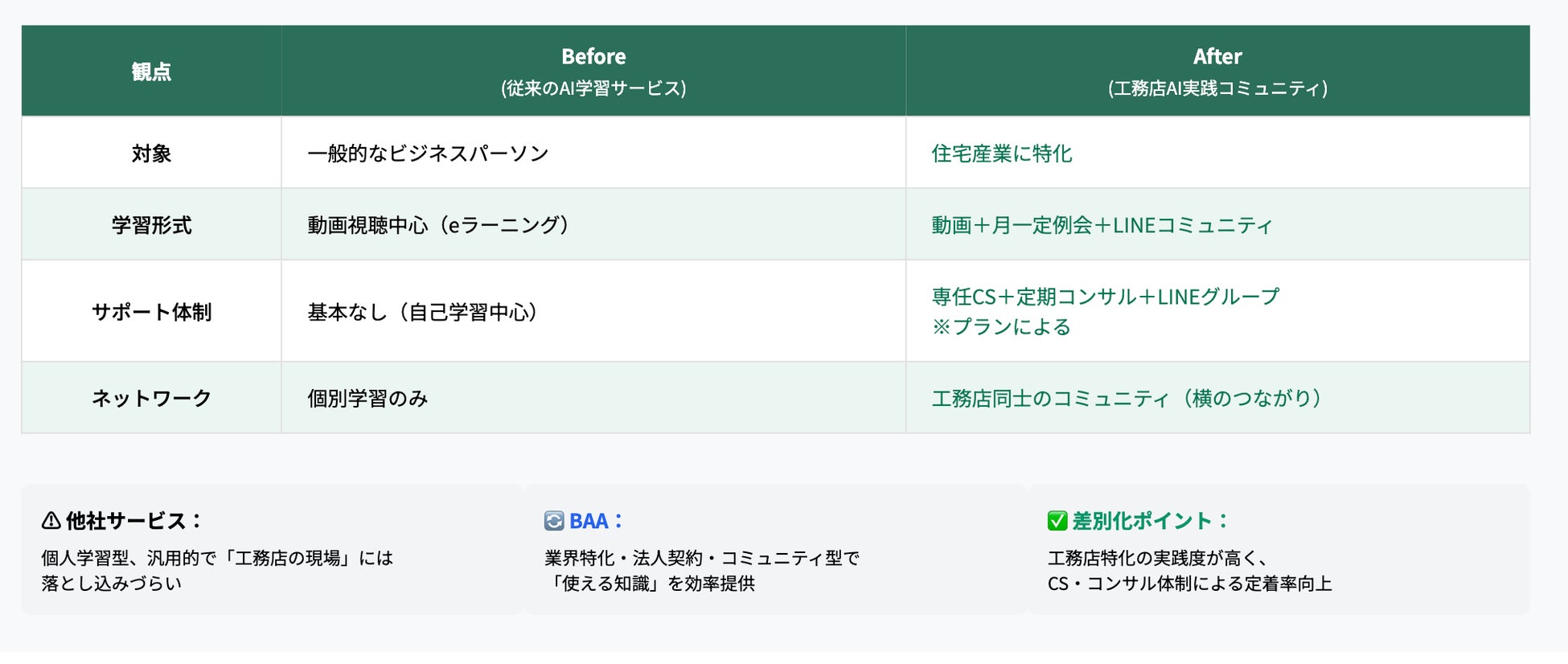Select the 観点 column header
Viewport: 1568px width, 664px height.
coord(151,72)
